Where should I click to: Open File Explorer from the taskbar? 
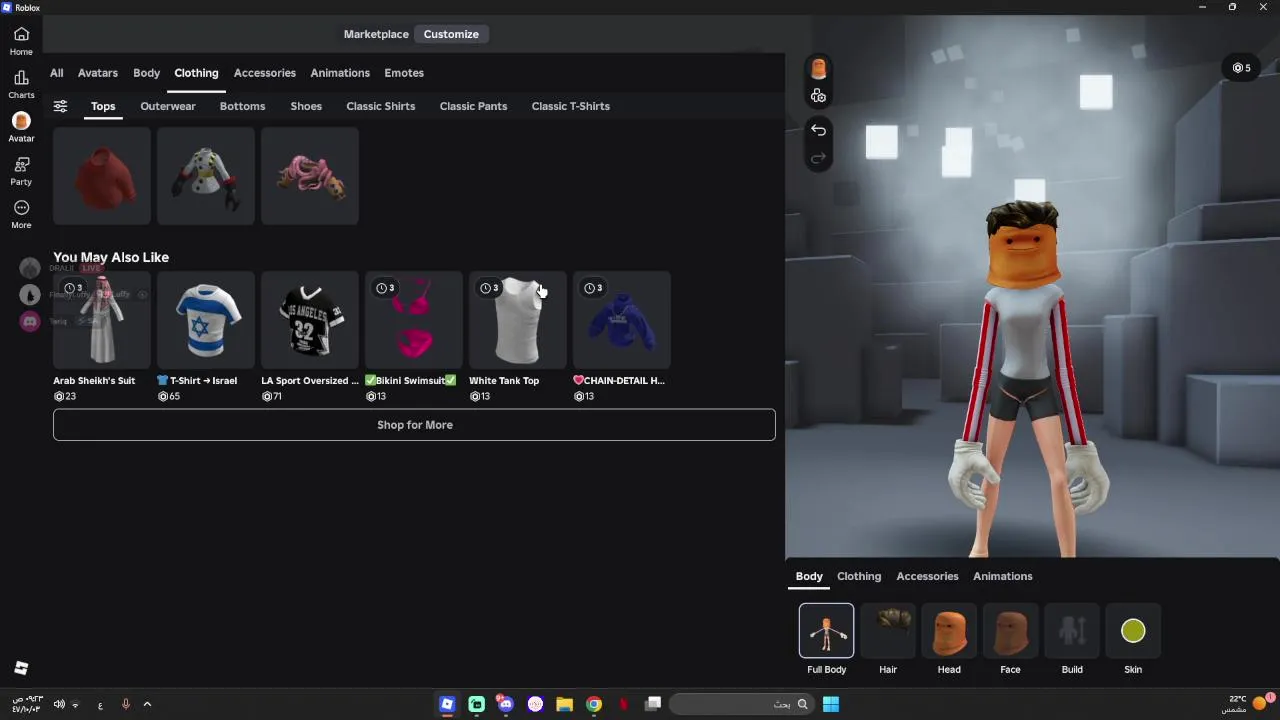[564, 704]
